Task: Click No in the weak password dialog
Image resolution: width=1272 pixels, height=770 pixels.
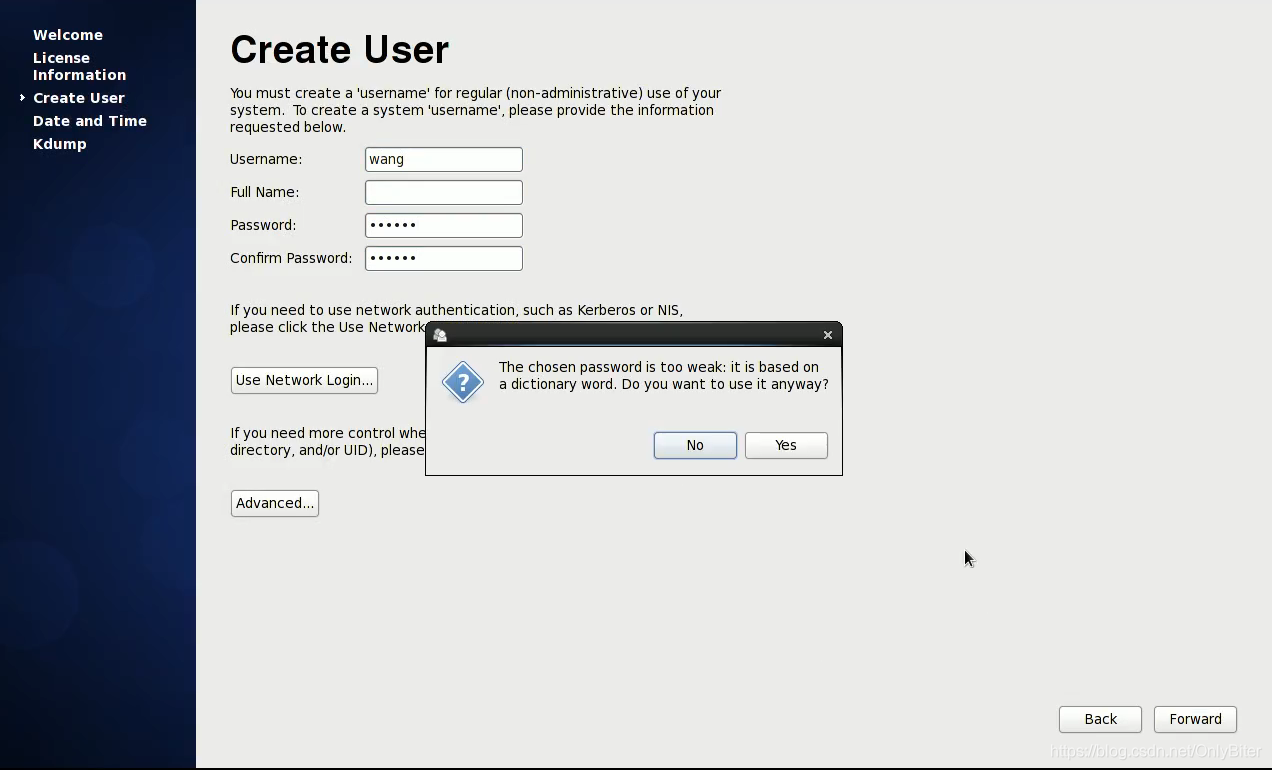Action: (695, 445)
